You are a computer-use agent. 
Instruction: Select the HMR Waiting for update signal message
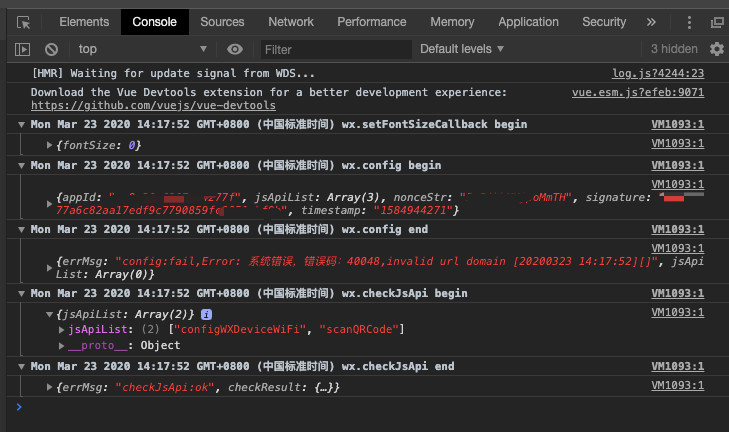click(x=173, y=73)
